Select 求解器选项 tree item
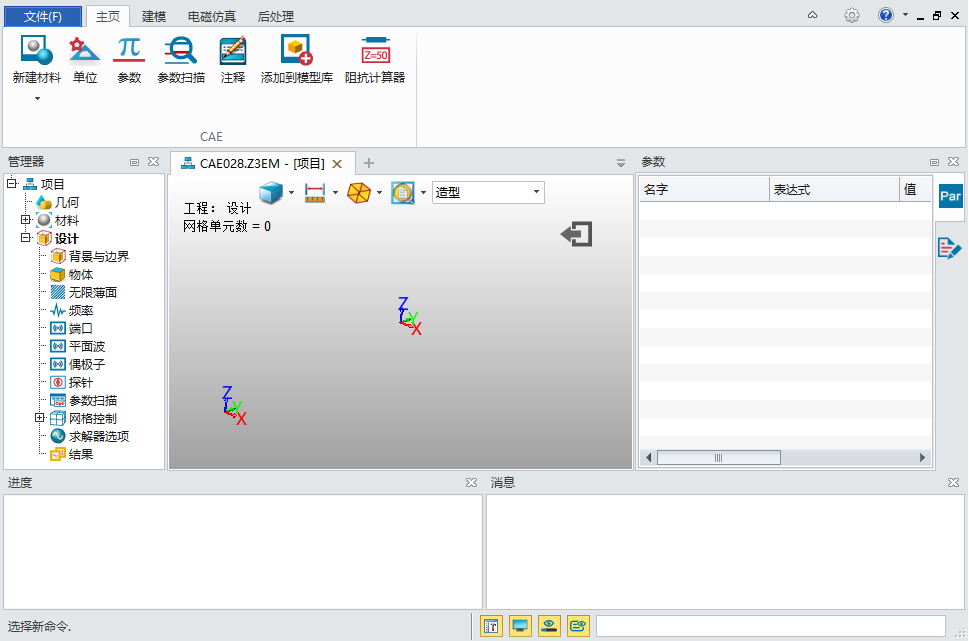 (99, 436)
